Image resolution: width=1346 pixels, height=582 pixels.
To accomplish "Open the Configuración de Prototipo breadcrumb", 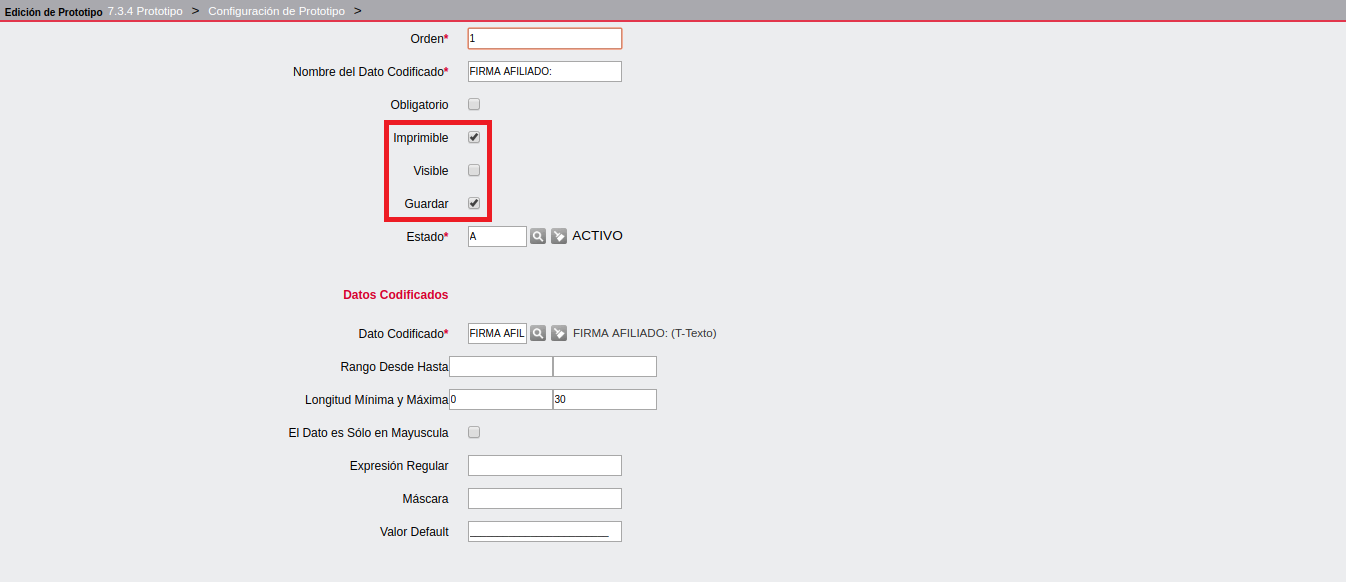I will tap(276, 11).
